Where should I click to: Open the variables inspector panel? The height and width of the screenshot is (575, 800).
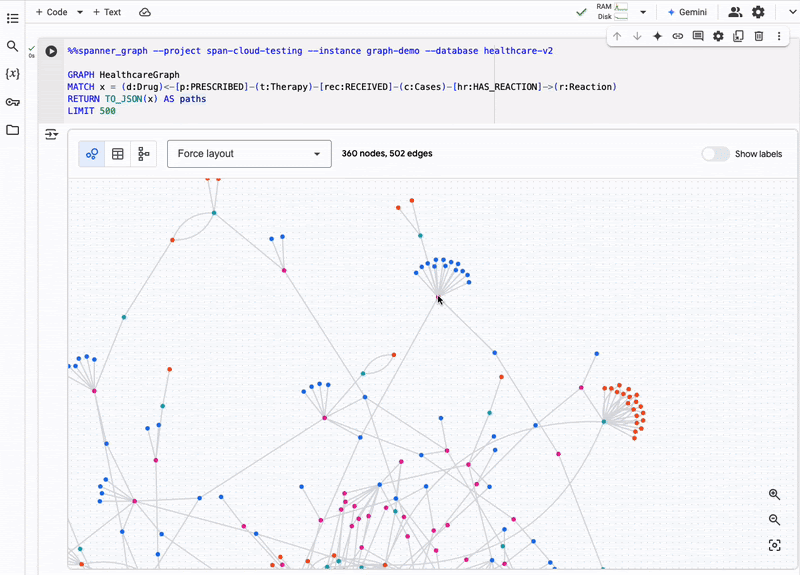pos(12,74)
